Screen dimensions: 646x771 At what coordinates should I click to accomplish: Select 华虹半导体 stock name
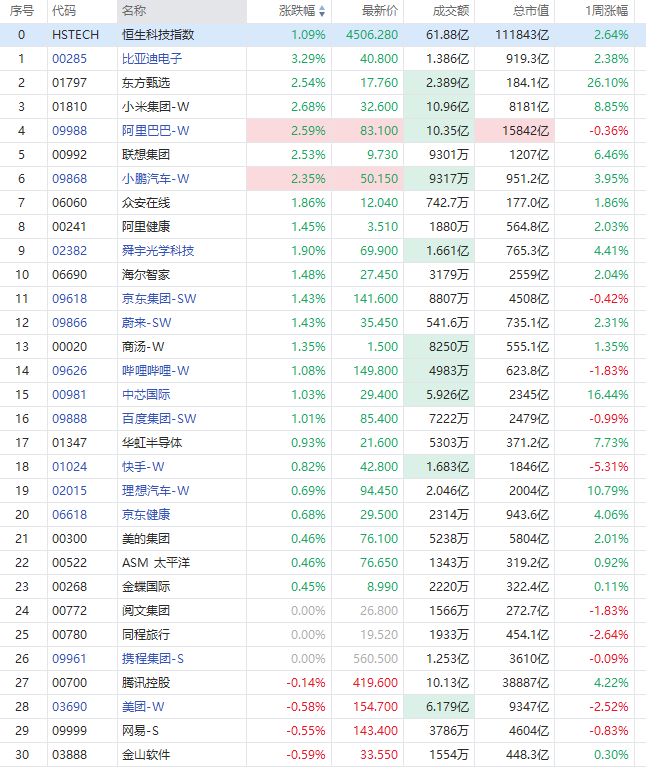tap(152, 443)
